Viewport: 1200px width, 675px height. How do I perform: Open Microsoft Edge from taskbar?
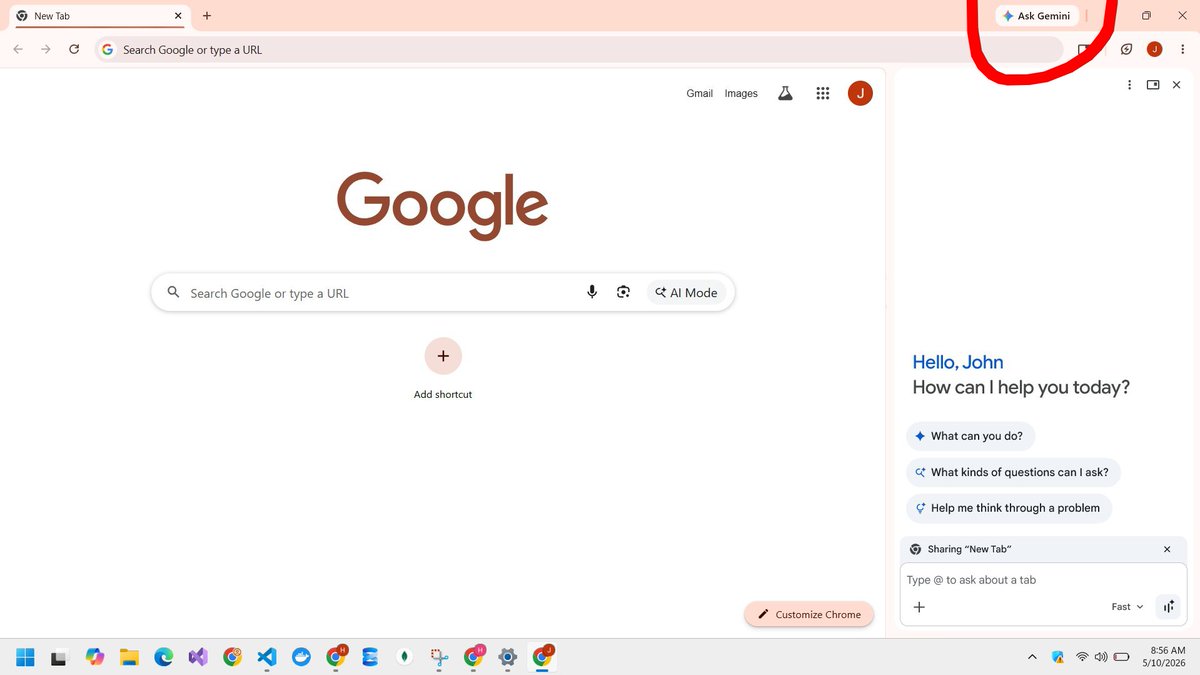coord(164,657)
